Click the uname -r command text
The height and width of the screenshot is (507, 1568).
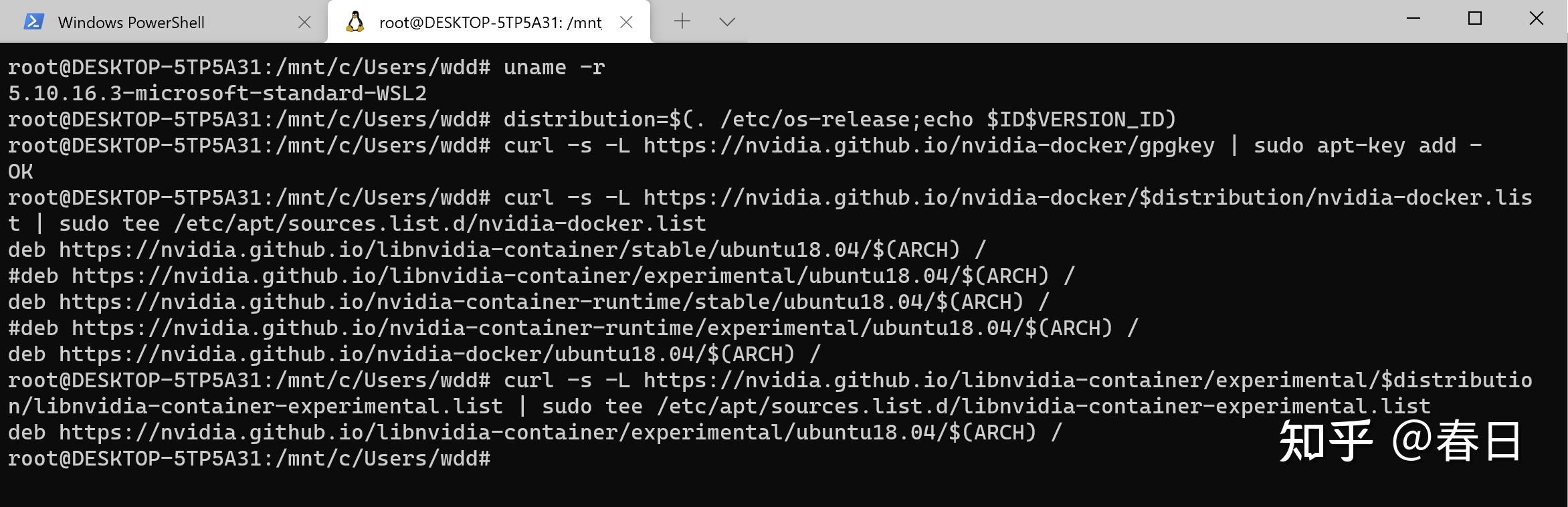(x=554, y=66)
